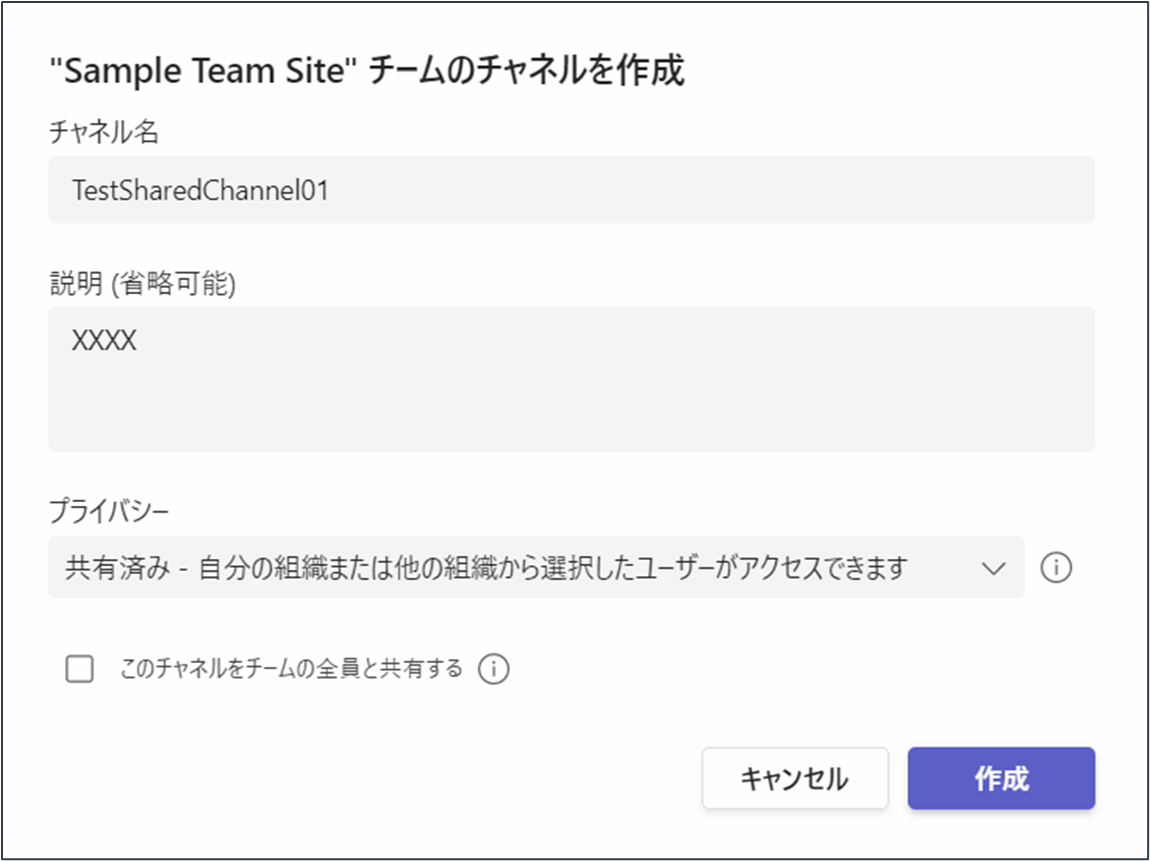1150x861 pixels.
Task: Tick the share-with-all-team-members checkbox
Action: (79, 669)
